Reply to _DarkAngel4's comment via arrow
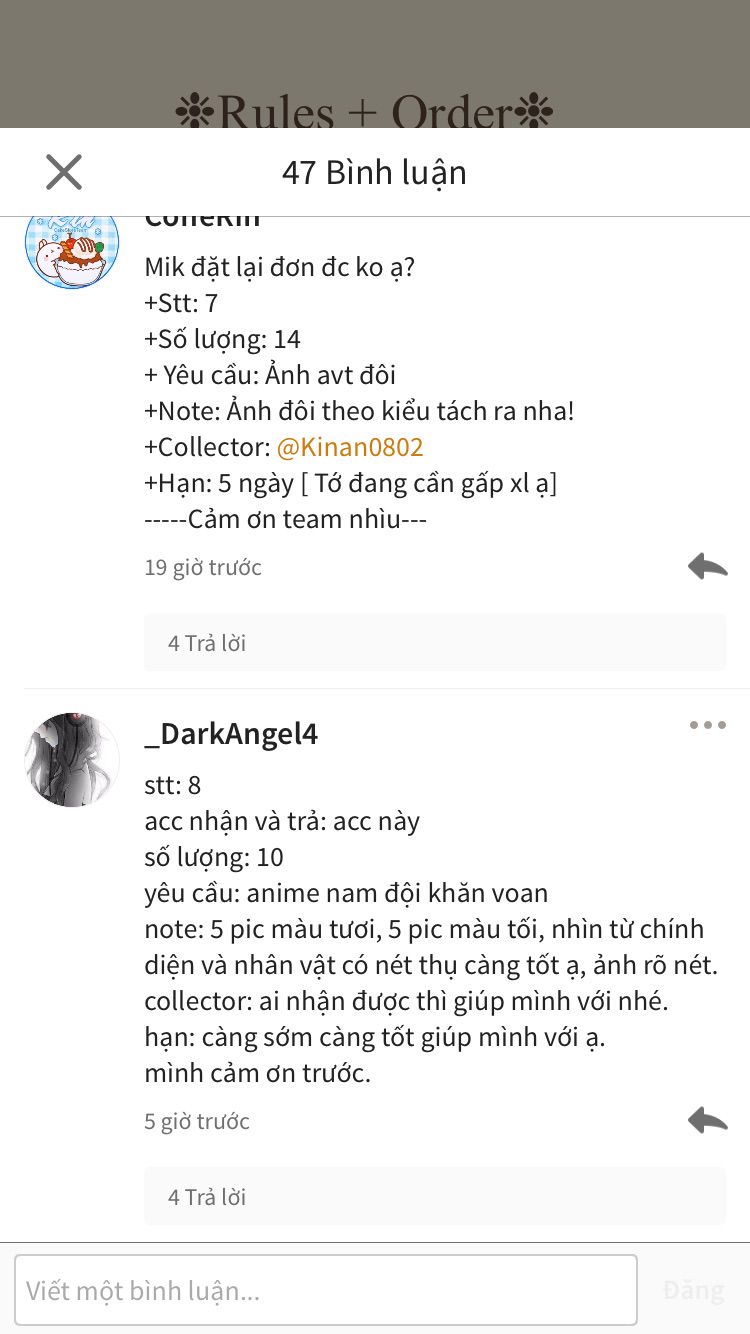This screenshot has height=1334, width=750. pyautogui.click(x=708, y=1121)
